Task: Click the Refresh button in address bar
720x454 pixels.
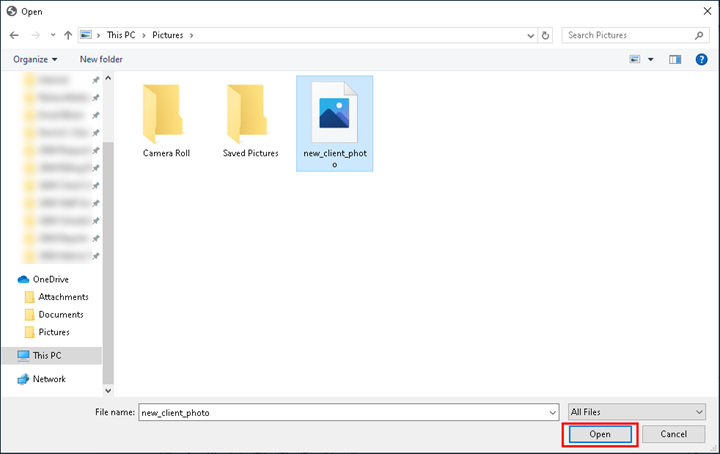Action: click(x=545, y=35)
